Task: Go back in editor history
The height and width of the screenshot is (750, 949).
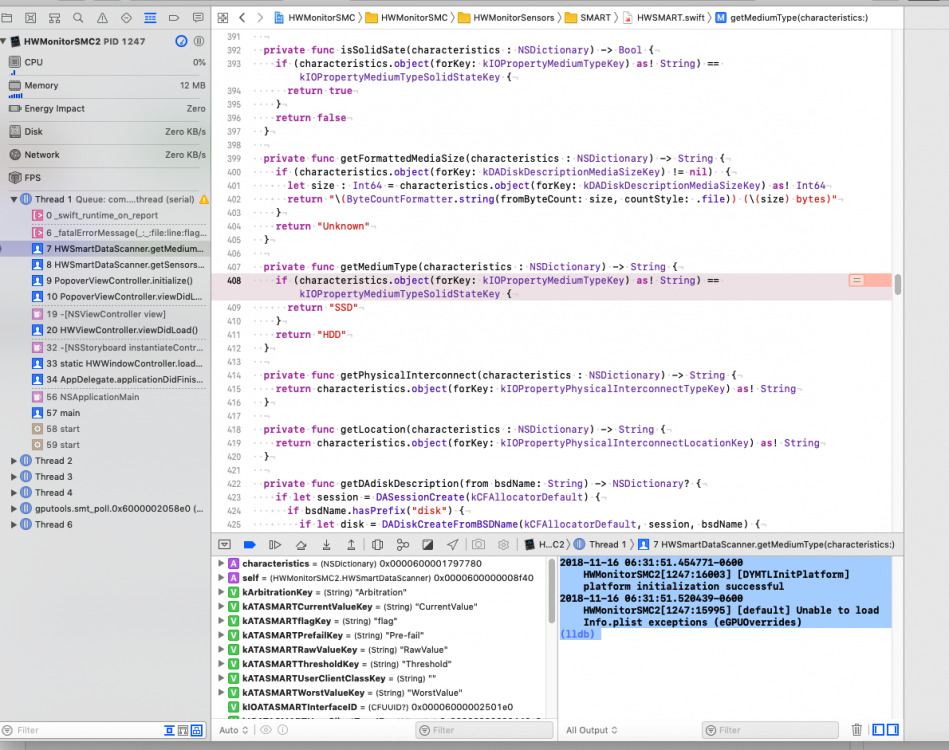Action: [242, 18]
